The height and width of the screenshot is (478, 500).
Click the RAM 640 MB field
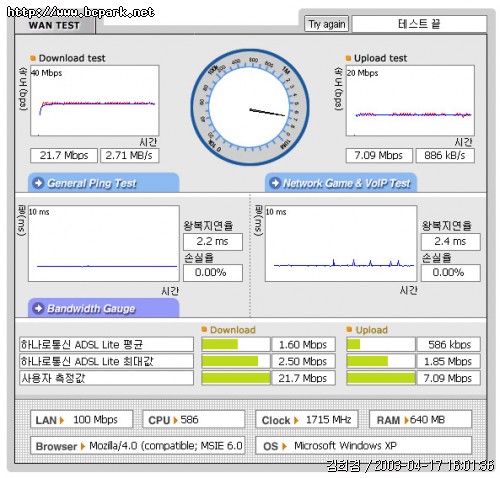tap(421, 419)
